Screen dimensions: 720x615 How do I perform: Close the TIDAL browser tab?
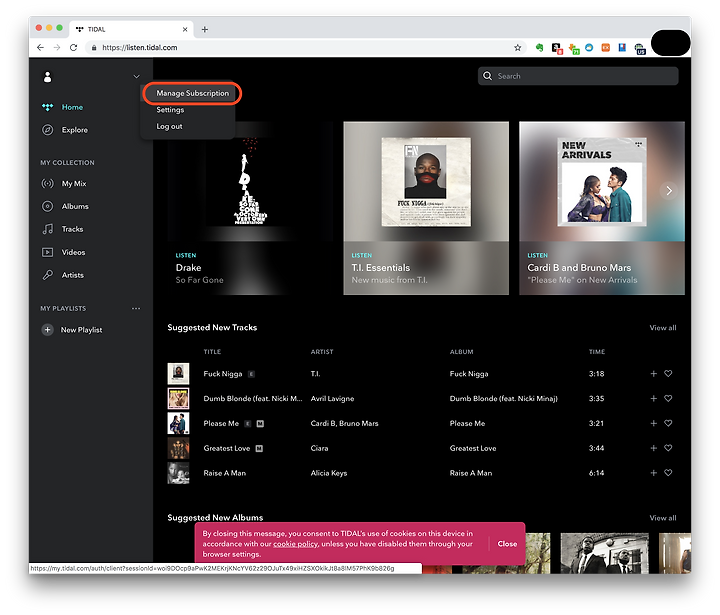[x=185, y=29]
